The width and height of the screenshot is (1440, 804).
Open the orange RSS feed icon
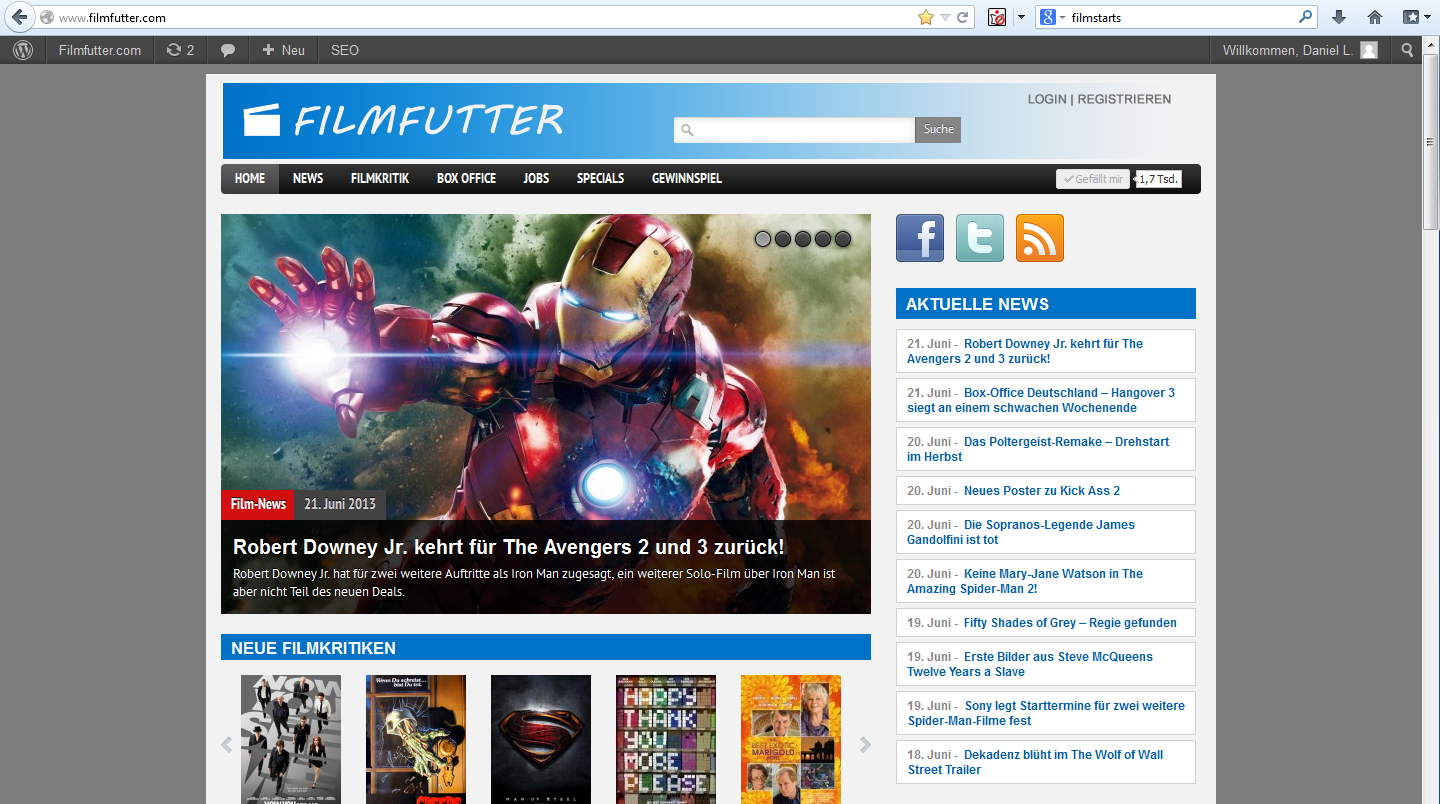[1039, 238]
